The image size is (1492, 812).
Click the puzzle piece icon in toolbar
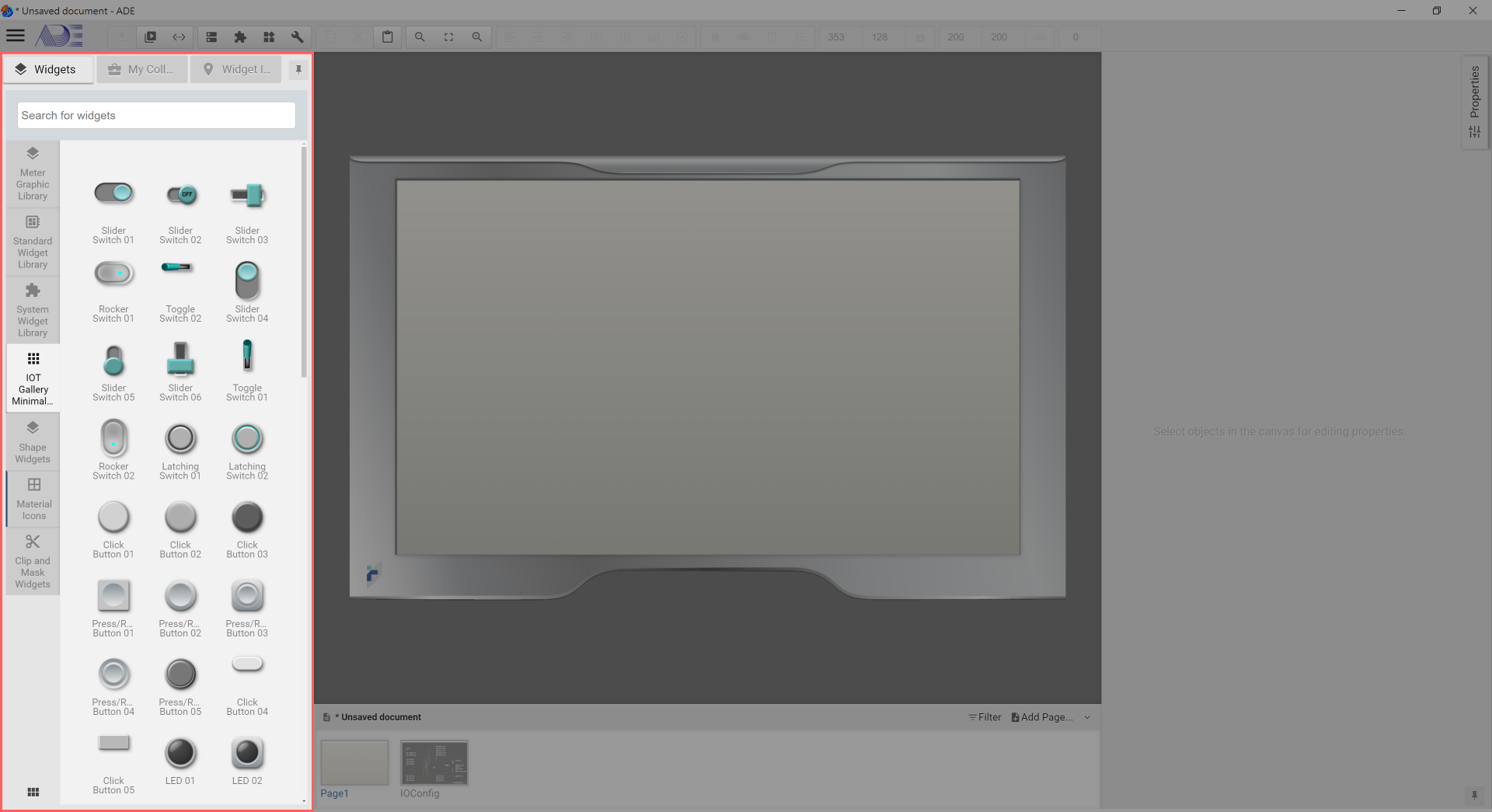[x=240, y=37]
